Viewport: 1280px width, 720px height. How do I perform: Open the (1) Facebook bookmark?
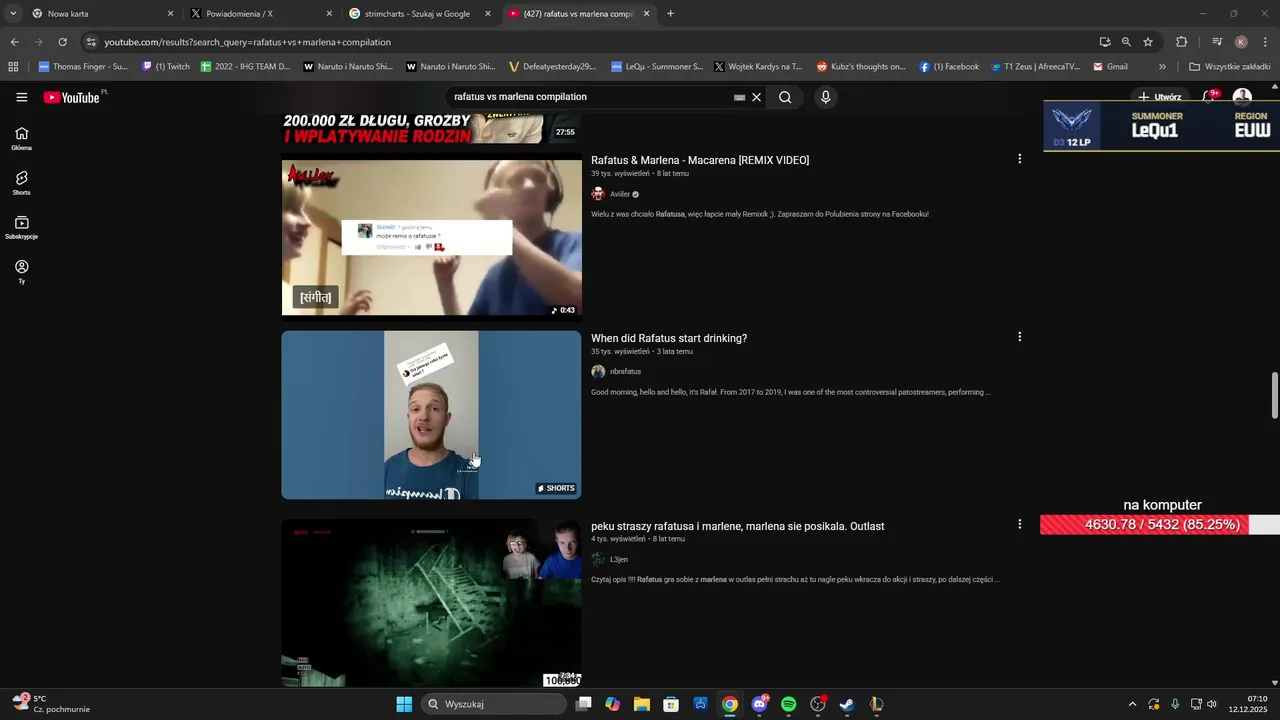(949, 67)
